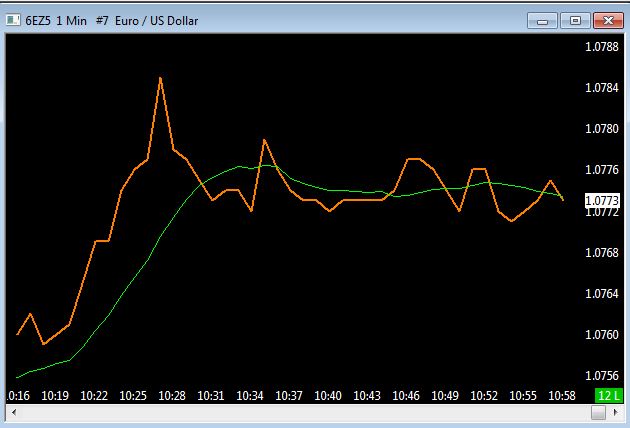Click the 1.0780 price axis label
Screen dimensions: 630x428
point(602,129)
